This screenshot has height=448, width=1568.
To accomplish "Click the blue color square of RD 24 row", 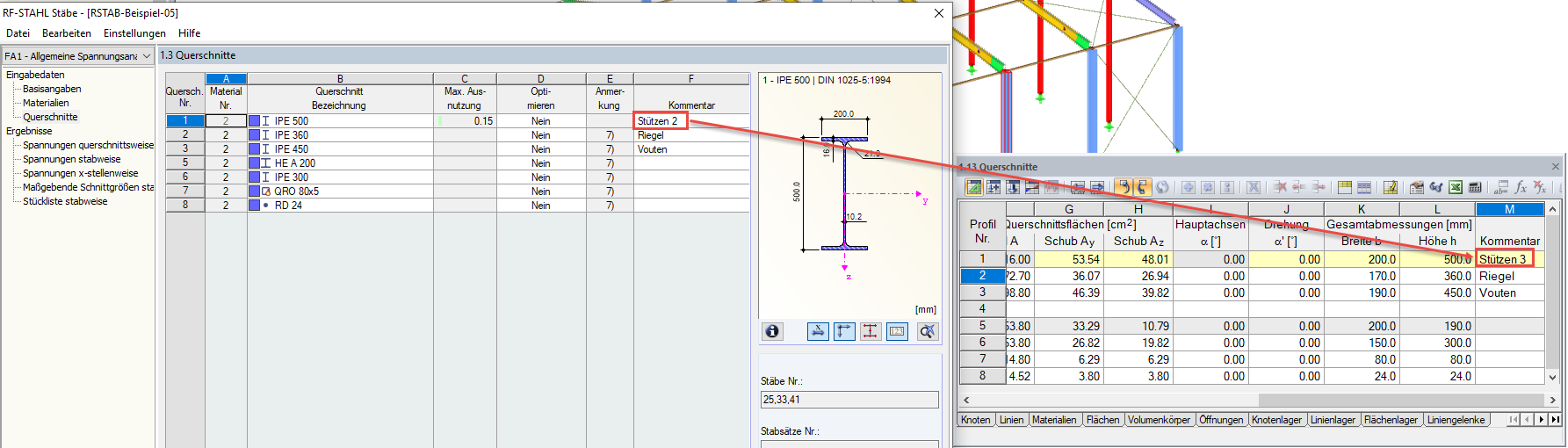I will [254, 206].
